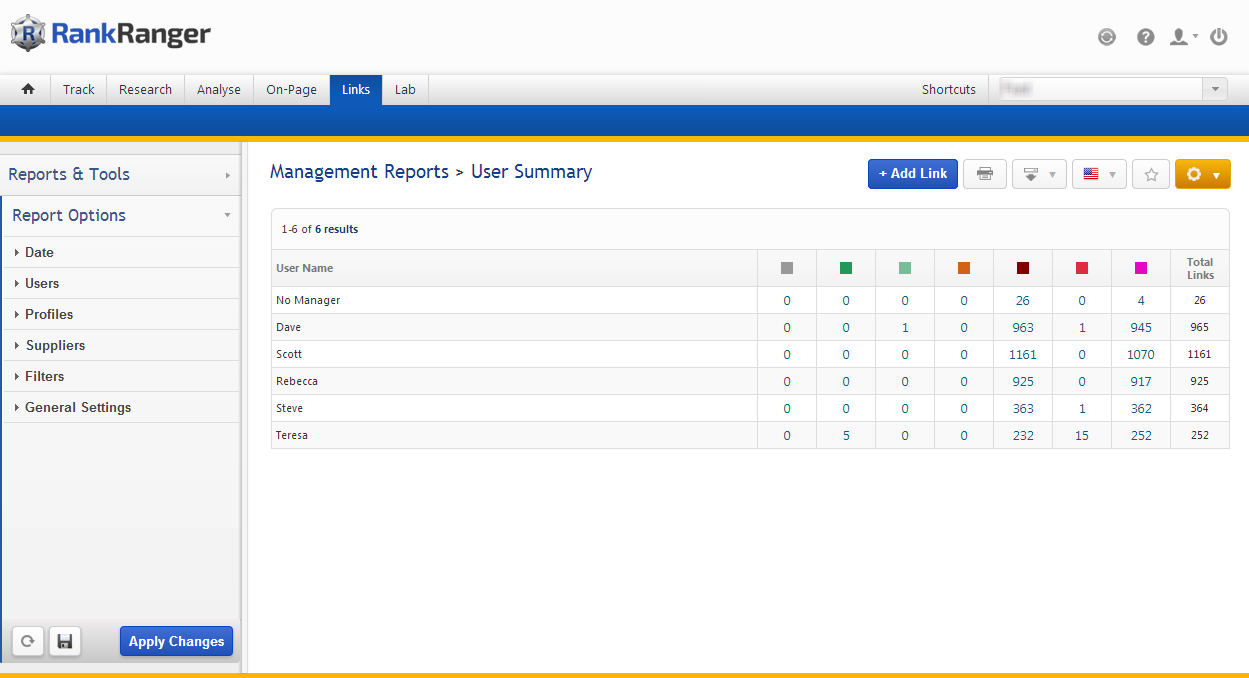The width and height of the screenshot is (1249, 678).
Task: Open the orange gear settings dropdown
Action: click(x=1202, y=174)
